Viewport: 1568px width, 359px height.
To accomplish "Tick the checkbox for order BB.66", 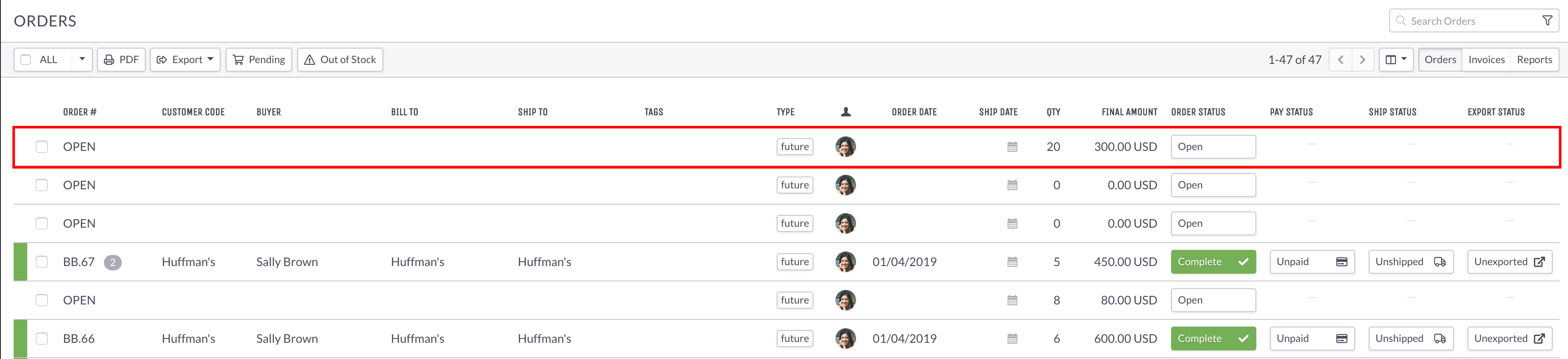I will (41, 339).
